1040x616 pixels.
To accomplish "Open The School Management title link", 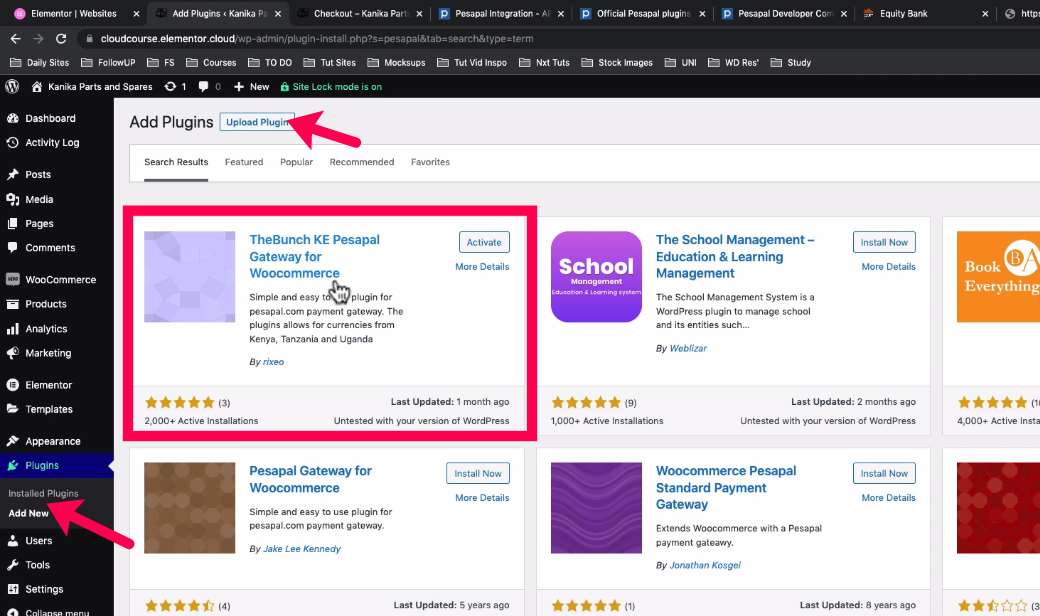I will (735, 257).
